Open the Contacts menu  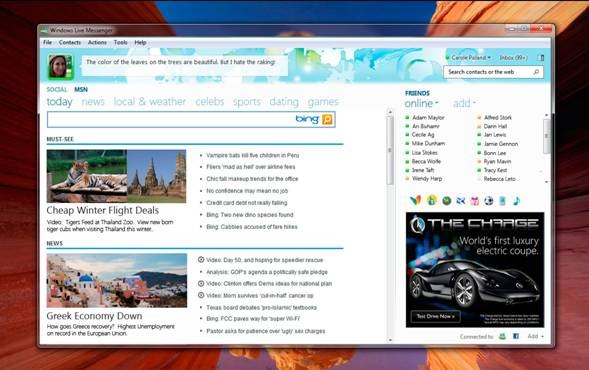(70, 42)
